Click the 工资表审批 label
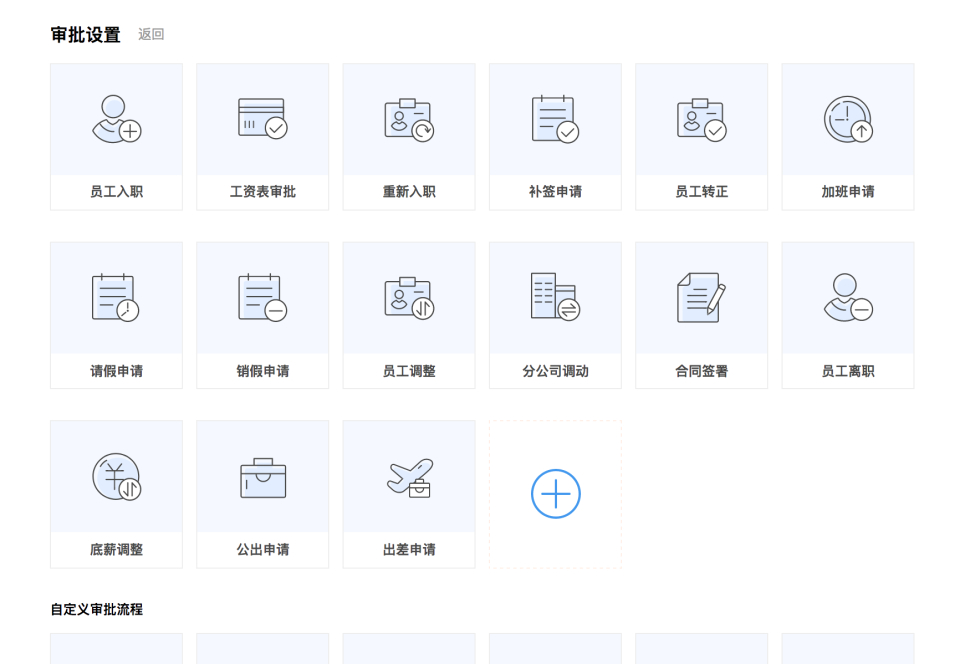Screen dimensions: 960x664 coord(263,192)
